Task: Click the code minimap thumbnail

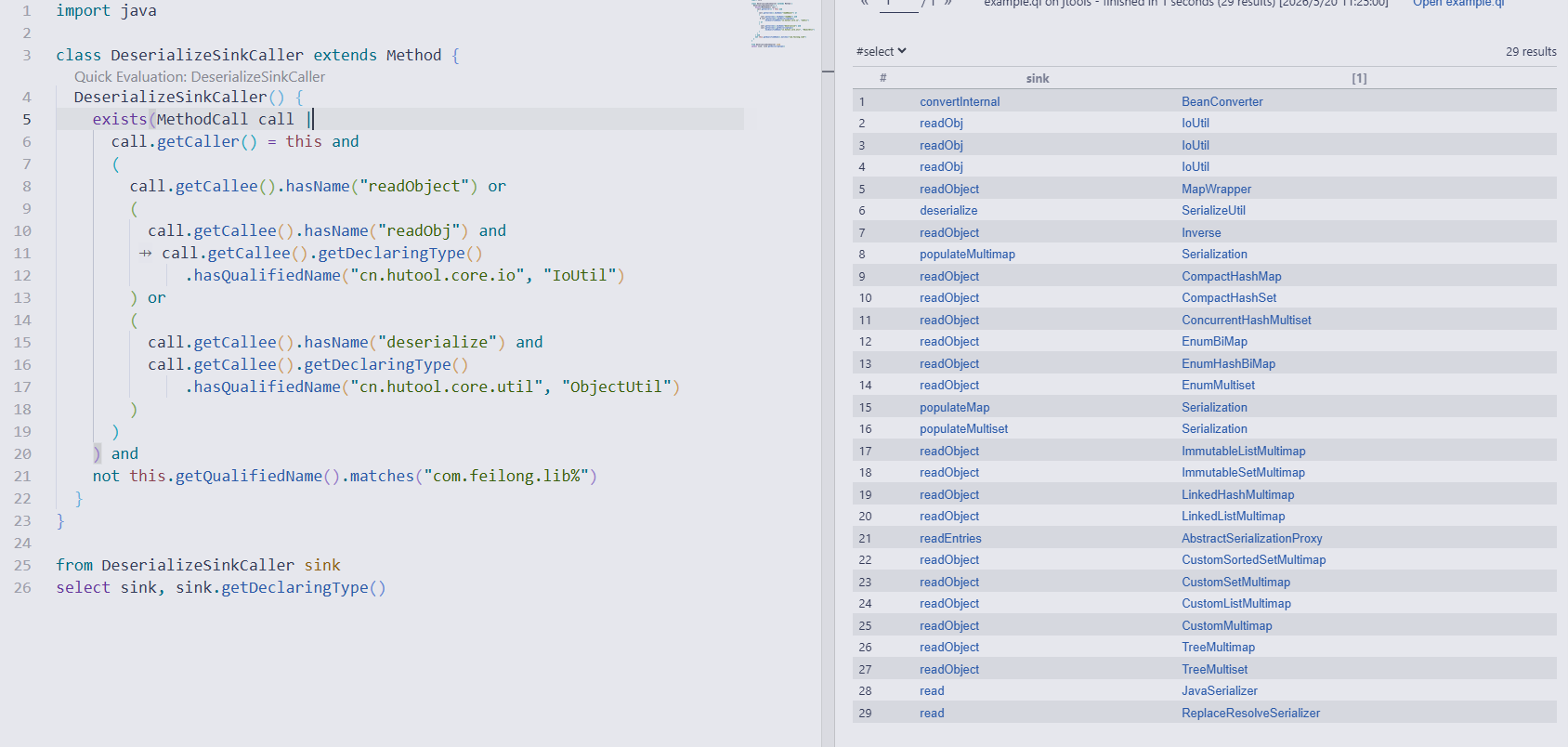Action: pyautogui.click(x=783, y=24)
